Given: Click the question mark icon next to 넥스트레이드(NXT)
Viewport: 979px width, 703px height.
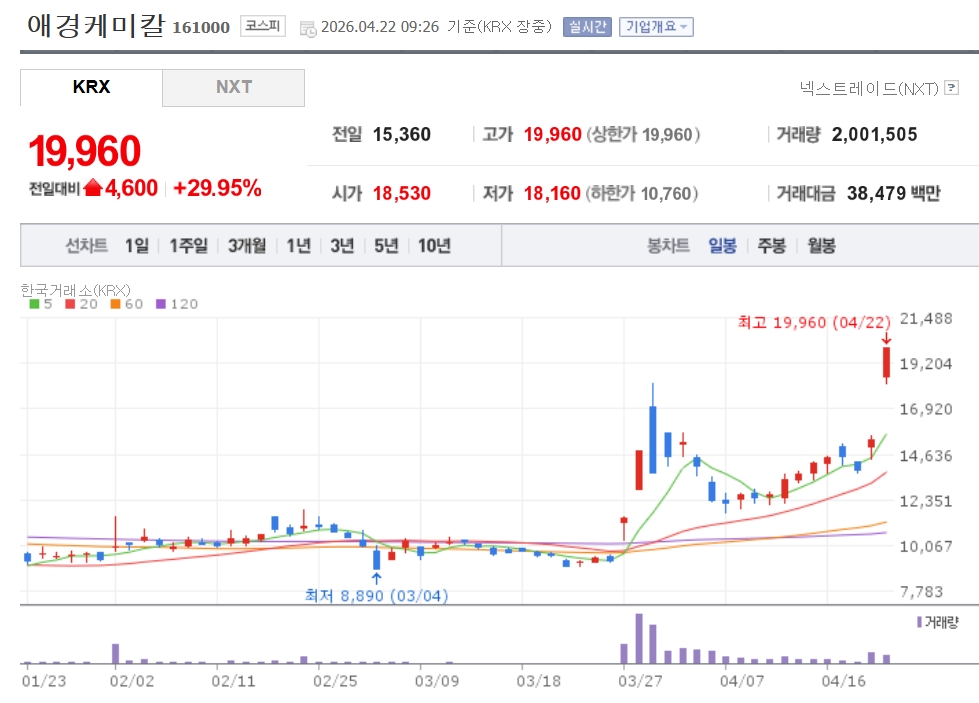Looking at the screenshot, I should 950,89.
